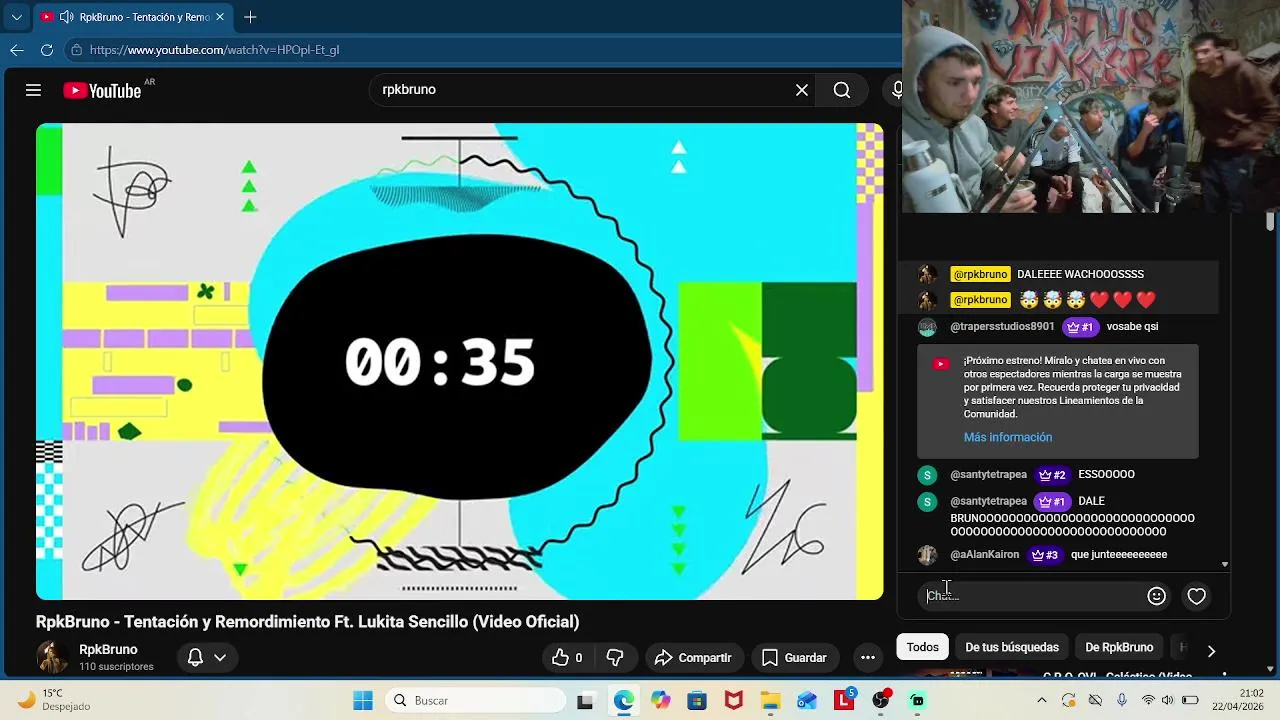This screenshot has width=1280, height=720.
Task: Launch Microsoft Store from the taskbar
Action: point(697,700)
